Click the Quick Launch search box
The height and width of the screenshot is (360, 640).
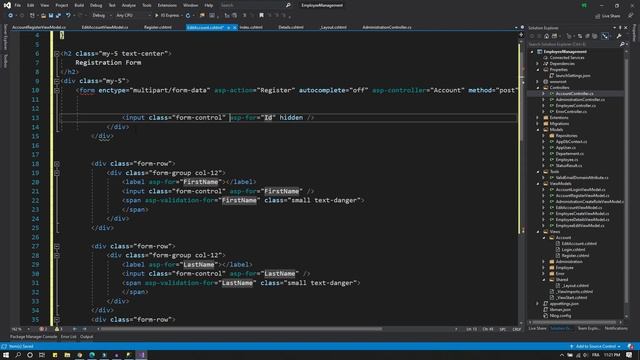252,5
